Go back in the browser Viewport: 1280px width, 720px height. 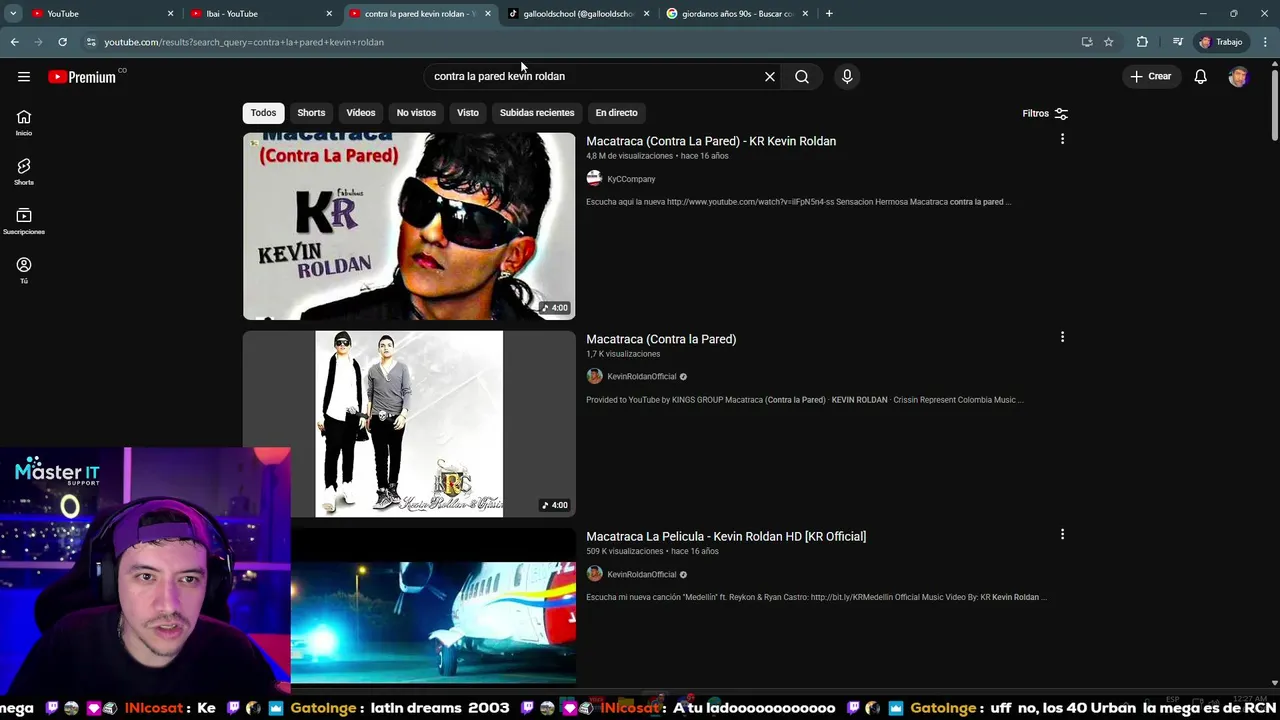(x=14, y=42)
